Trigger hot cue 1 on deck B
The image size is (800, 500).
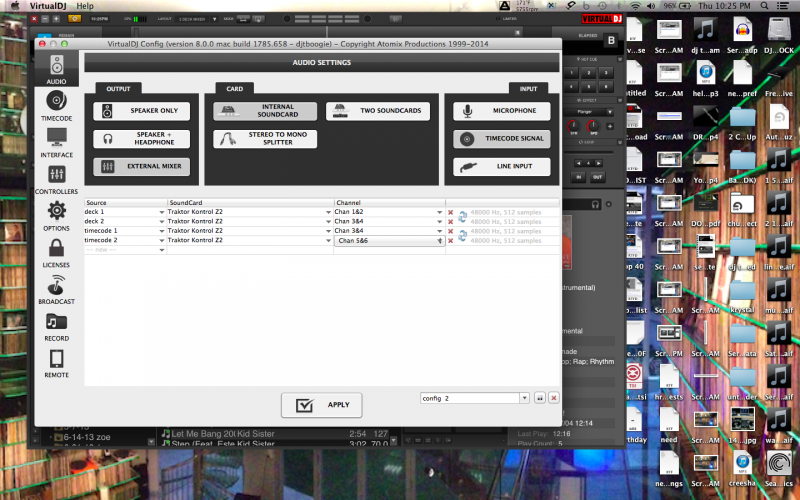coord(571,72)
